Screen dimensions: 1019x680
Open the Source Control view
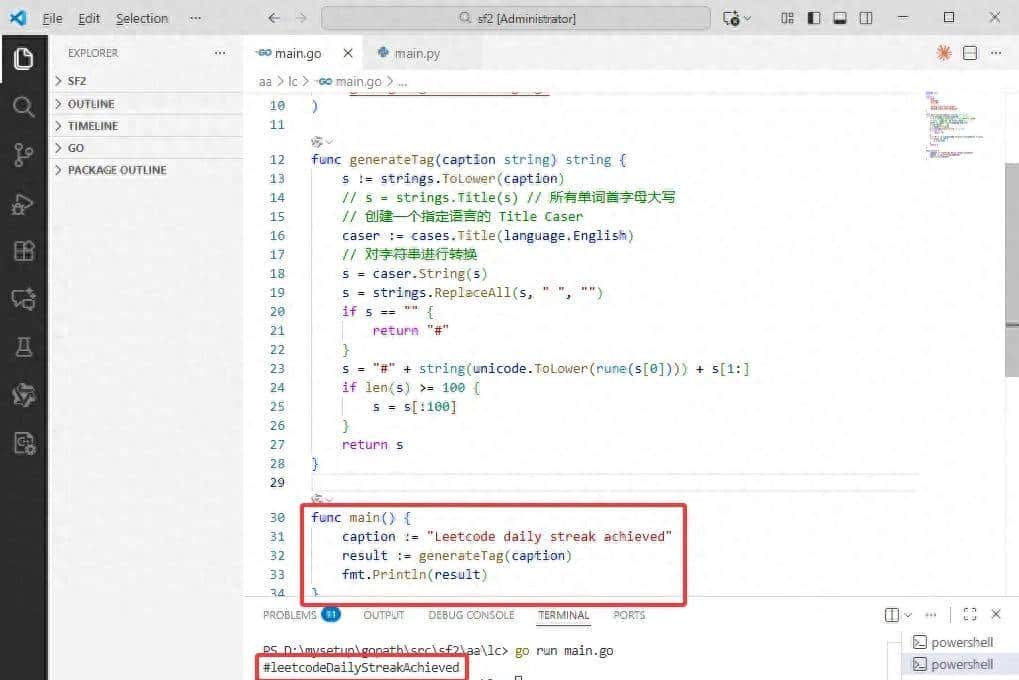pos(23,155)
